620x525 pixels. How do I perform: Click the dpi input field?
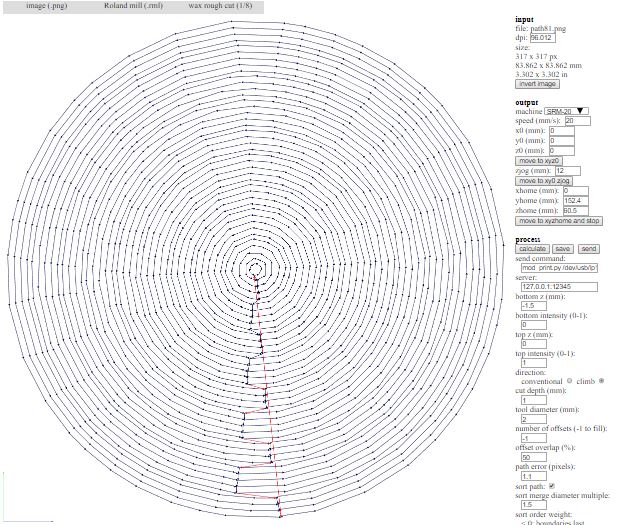point(542,38)
